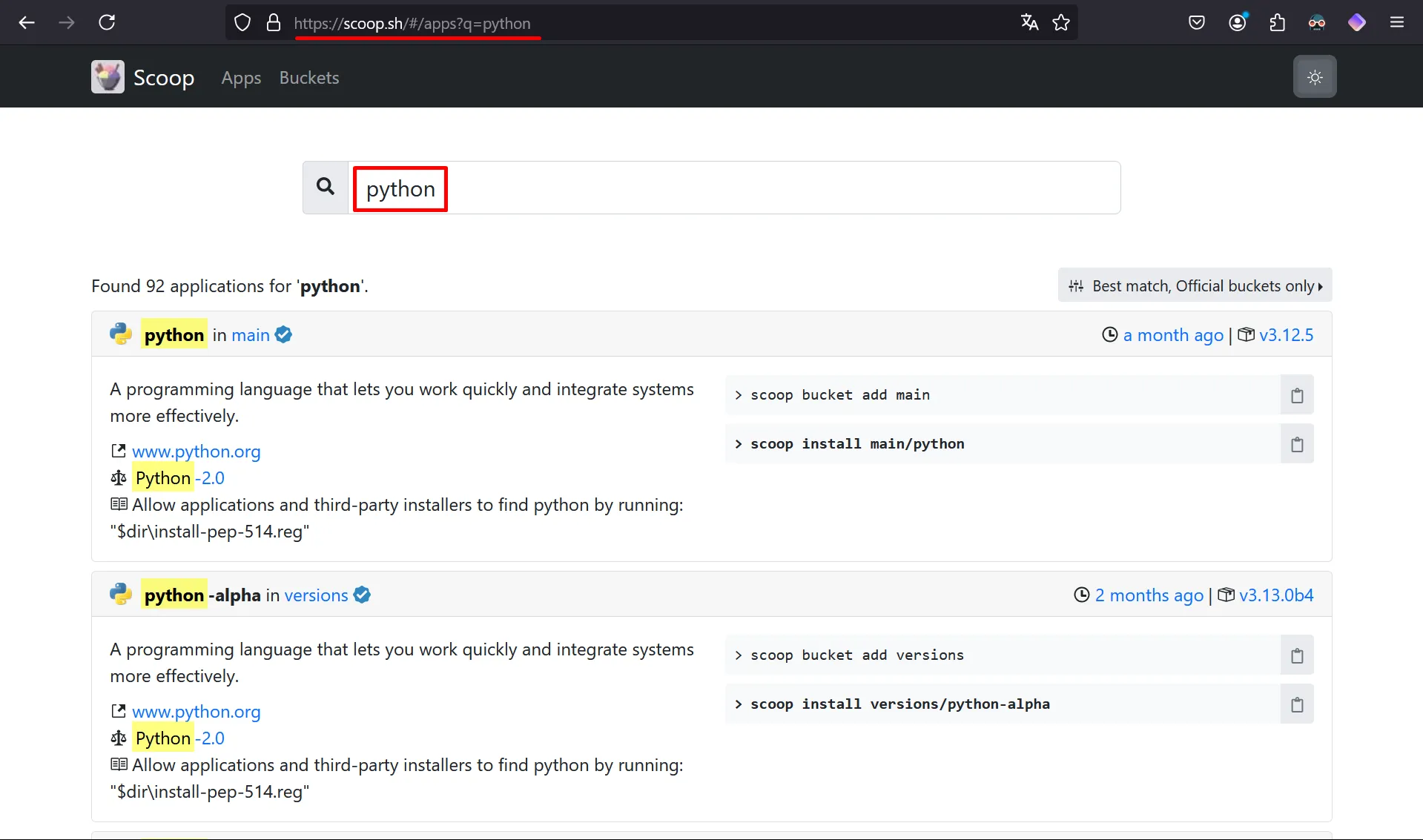Image resolution: width=1423 pixels, height=840 pixels.
Task: Copy the 'scoop bucket add versions' command
Action: (1296, 655)
